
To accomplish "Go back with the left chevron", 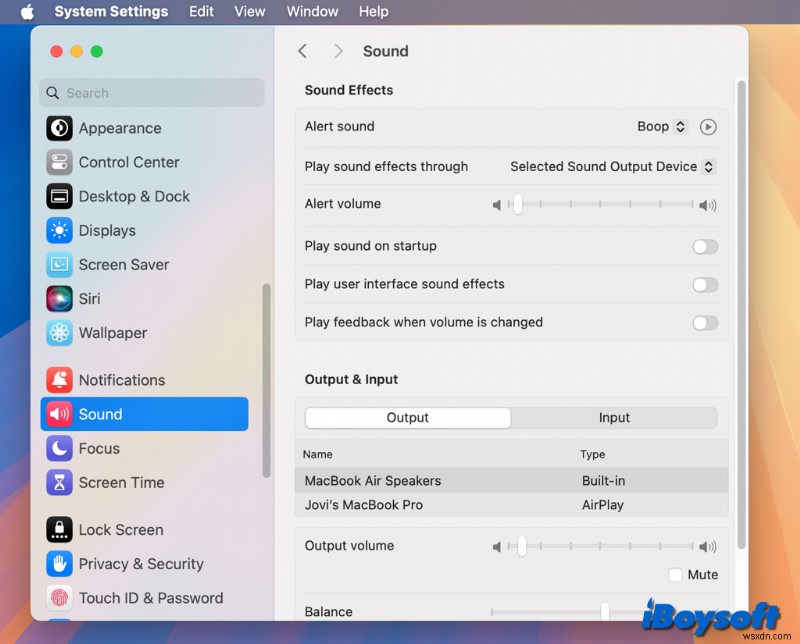I will 303,51.
